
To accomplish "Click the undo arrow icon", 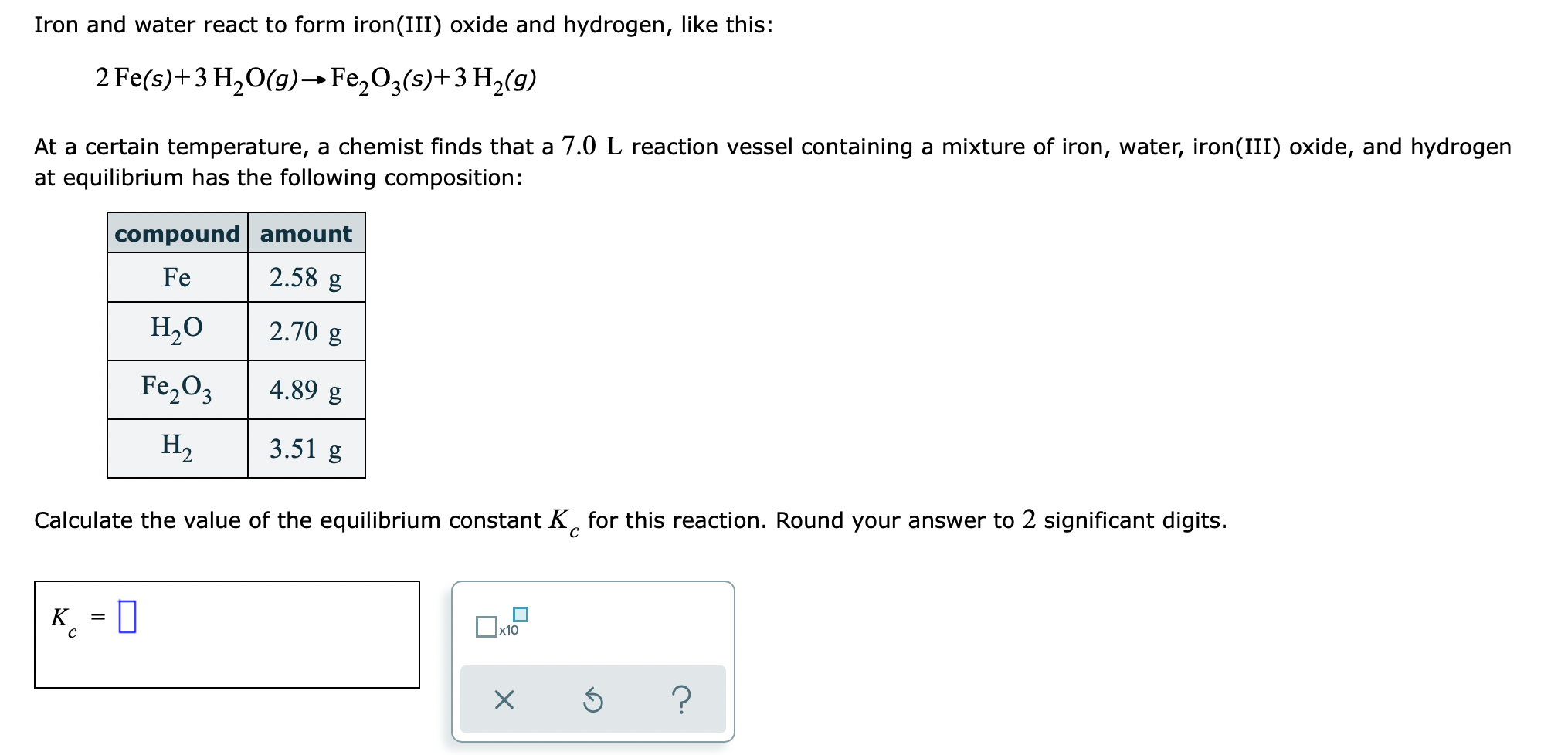I will [x=592, y=699].
